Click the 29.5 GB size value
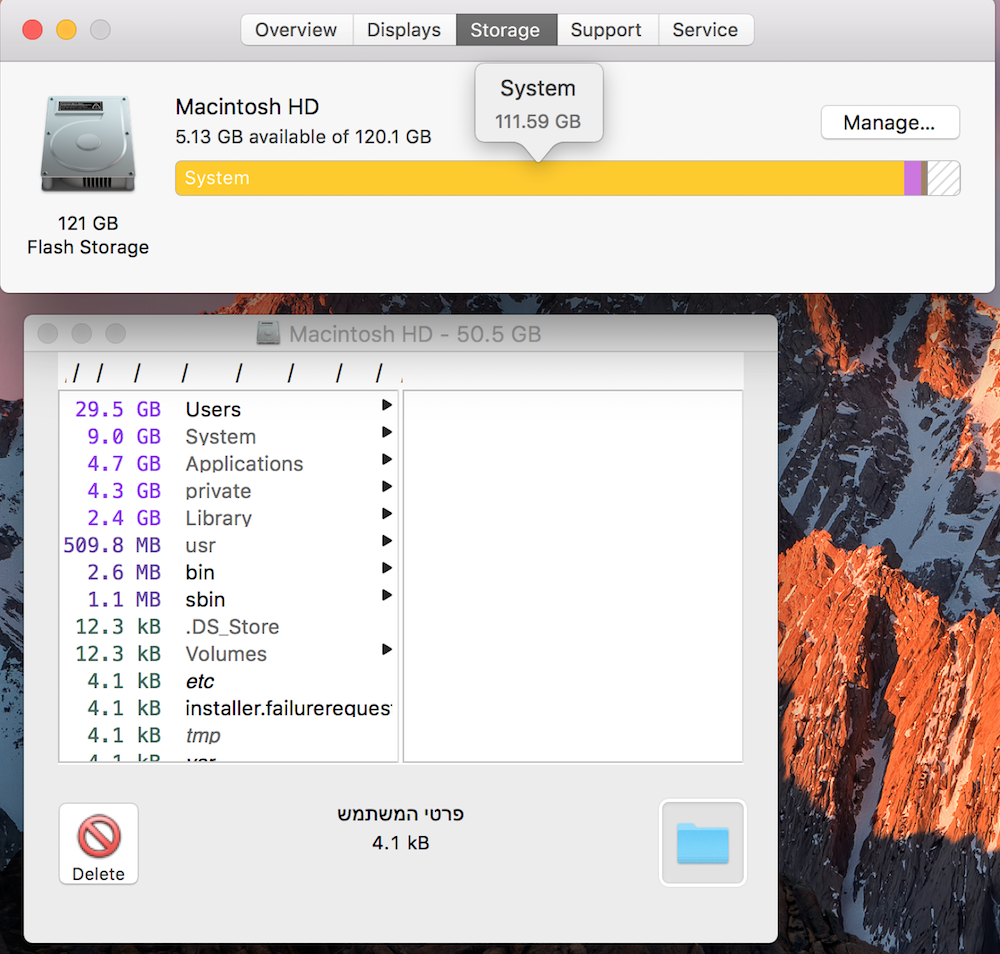The image size is (1000, 954). click(118, 409)
